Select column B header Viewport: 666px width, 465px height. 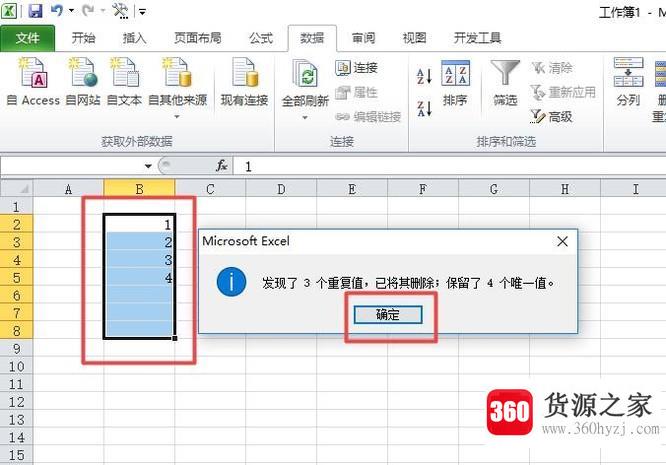(139, 189)
